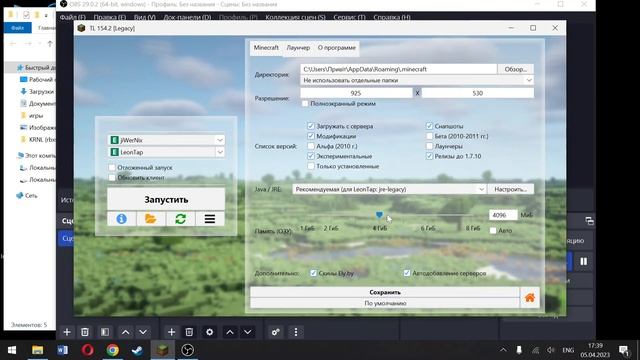Open Word from taskbar
This screenshot has height=360, width=640.
click(62, 350)
